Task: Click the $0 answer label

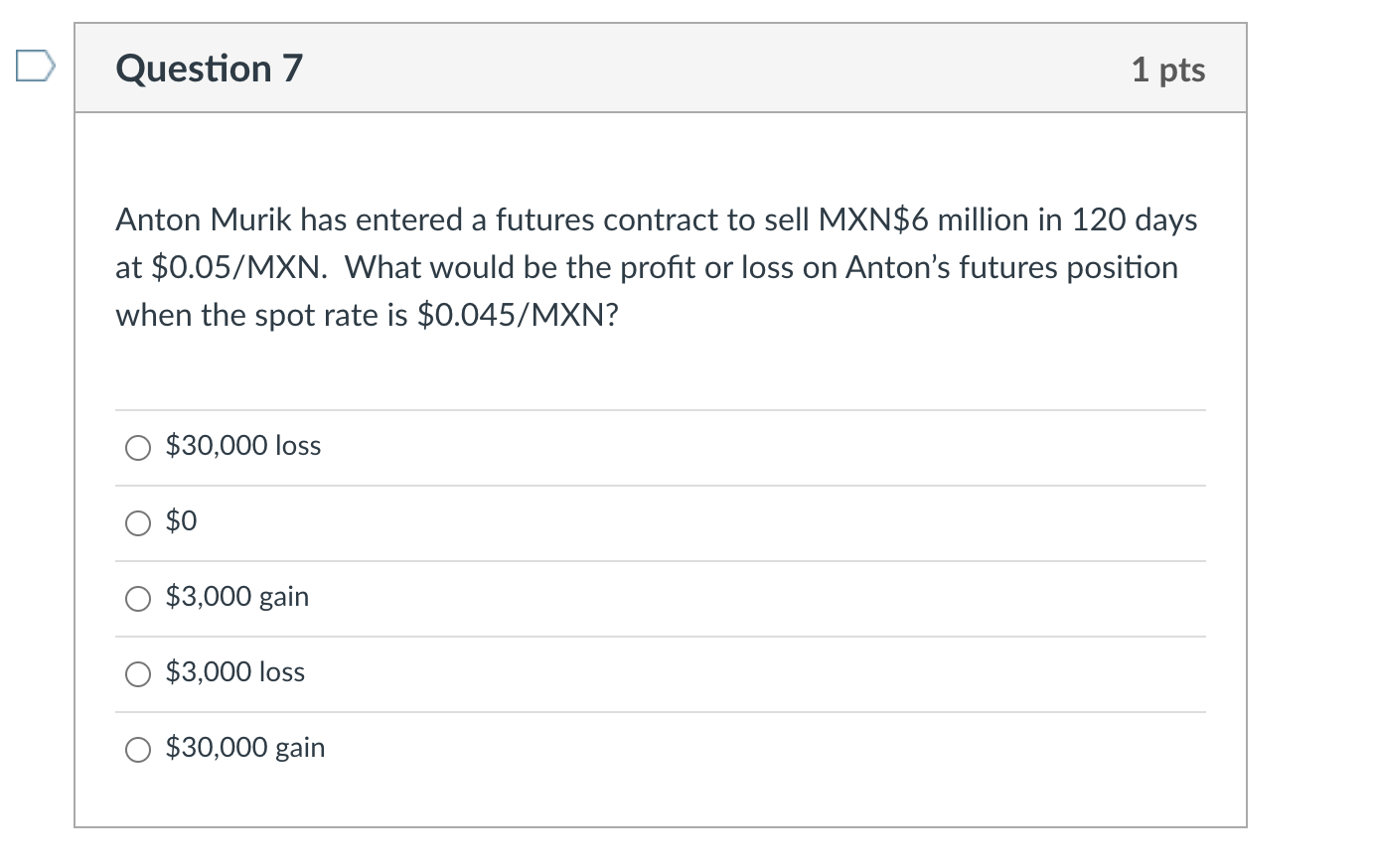Action: pyautogui.click(x=180, y=520)
